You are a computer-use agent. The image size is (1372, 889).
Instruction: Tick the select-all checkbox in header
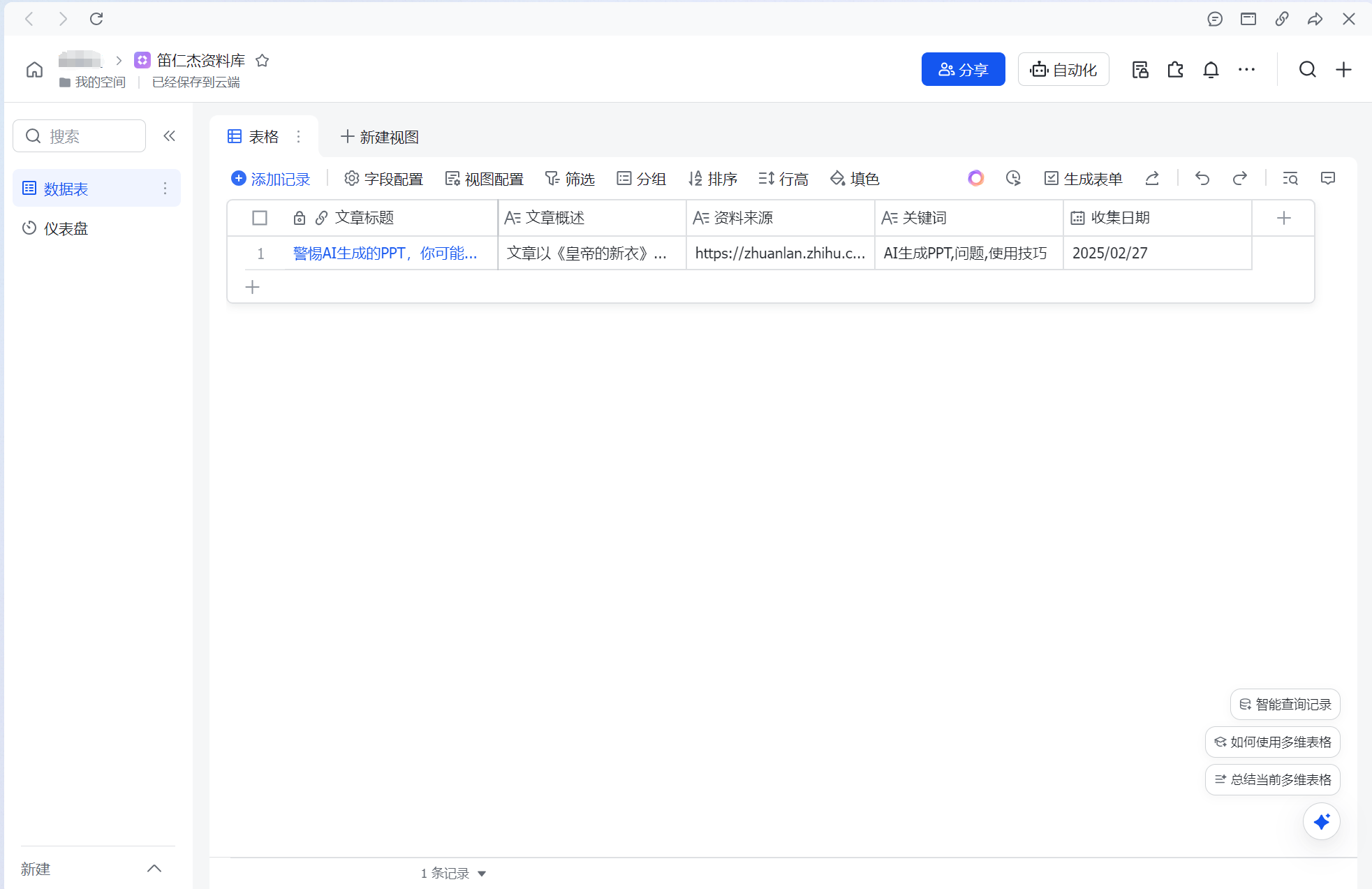pos(260,218)
